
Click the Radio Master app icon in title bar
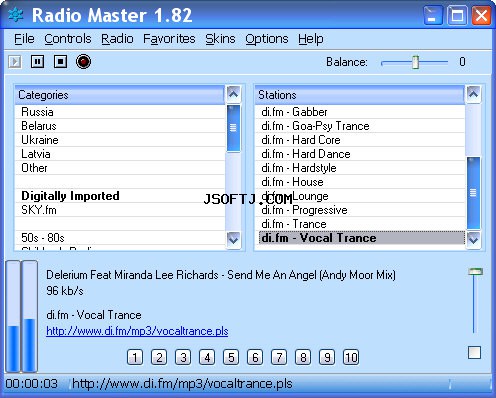coord(16,15)
